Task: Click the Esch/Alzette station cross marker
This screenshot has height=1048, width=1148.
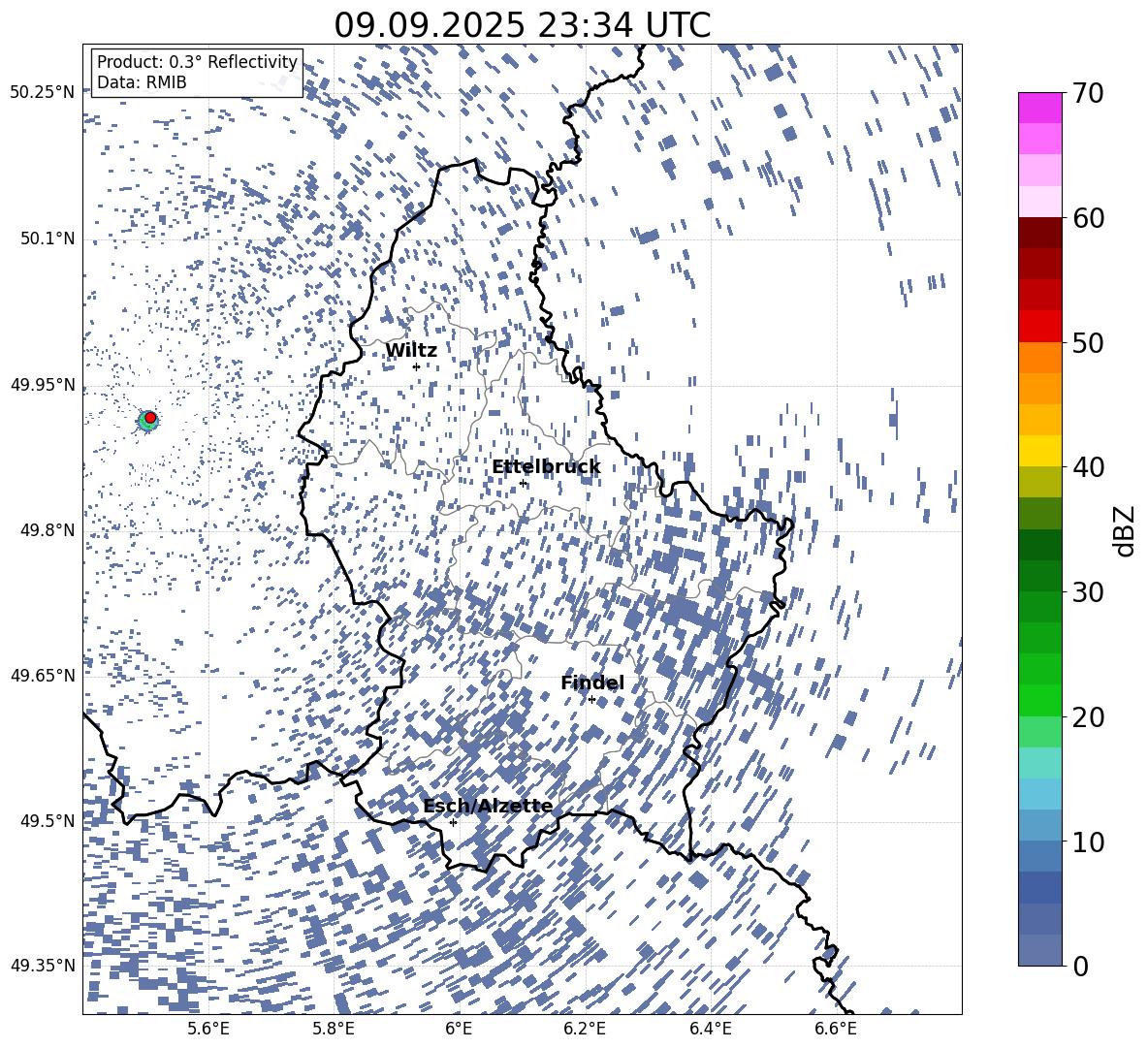Action: 453,822
